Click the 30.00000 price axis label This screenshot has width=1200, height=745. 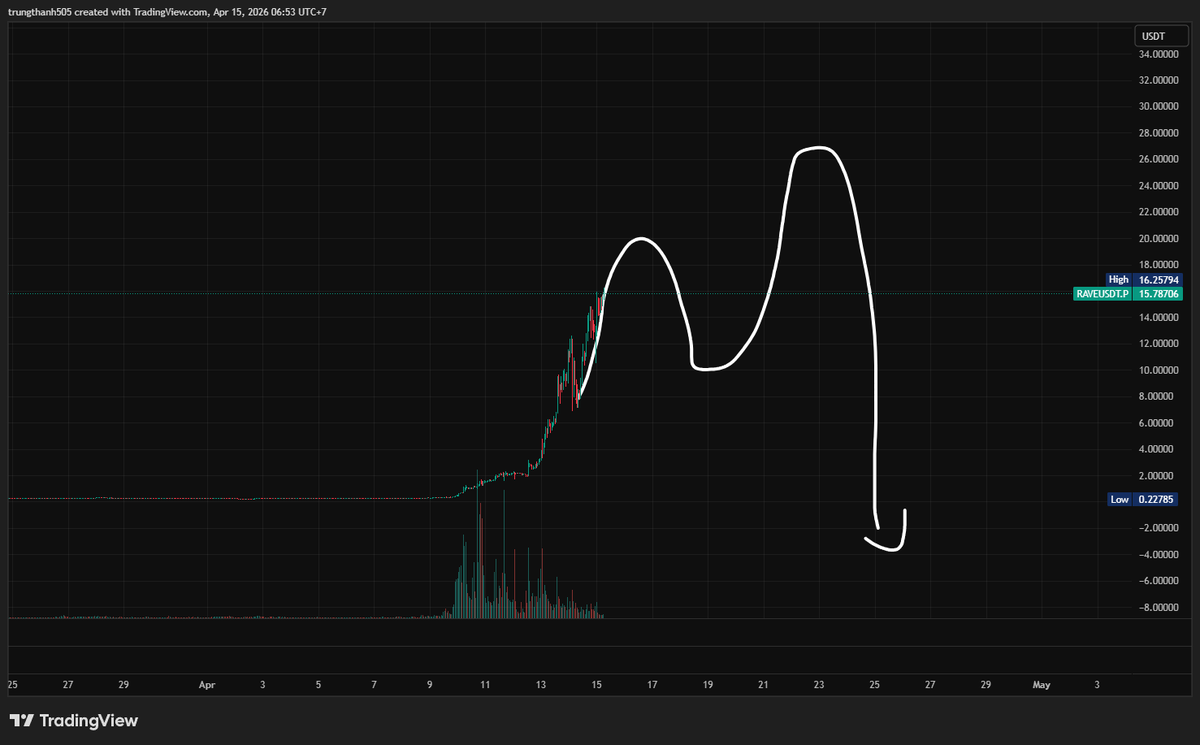[x=1160, y=106]
